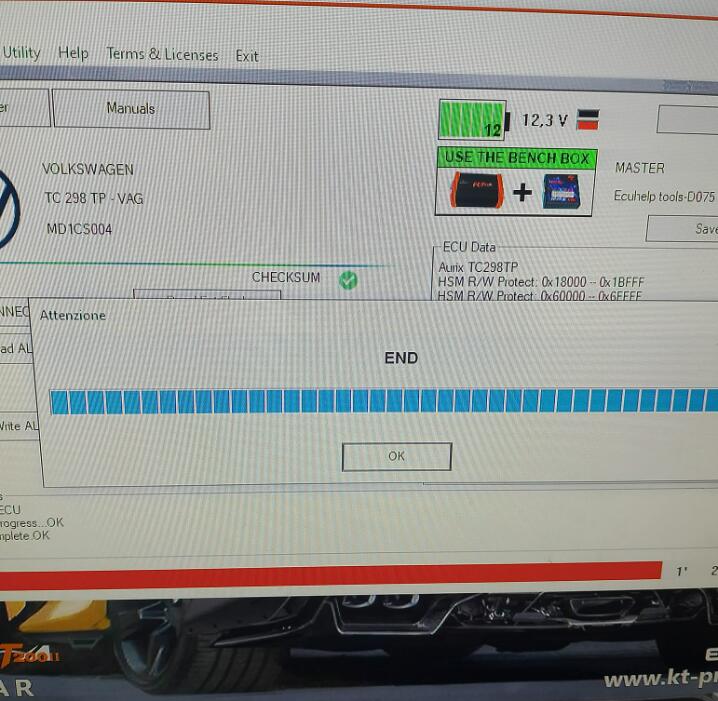Image resolution: width=718 pixels, height=701 pixels.
Task: Select the complete OK log line
Action: [x=24, y=536]
